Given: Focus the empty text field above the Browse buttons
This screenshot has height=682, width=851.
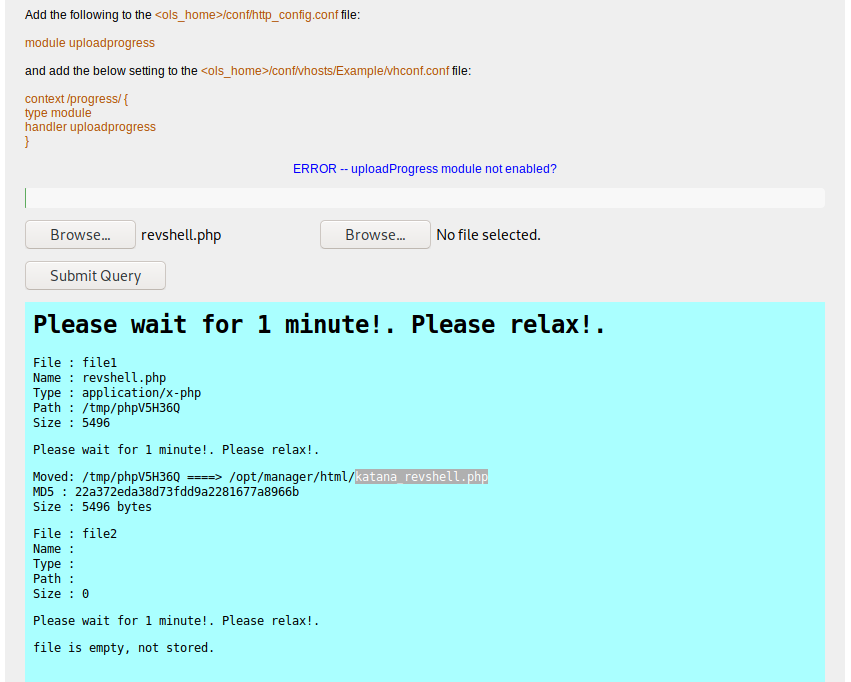Looking at the screenshot, I should [424, 198].
